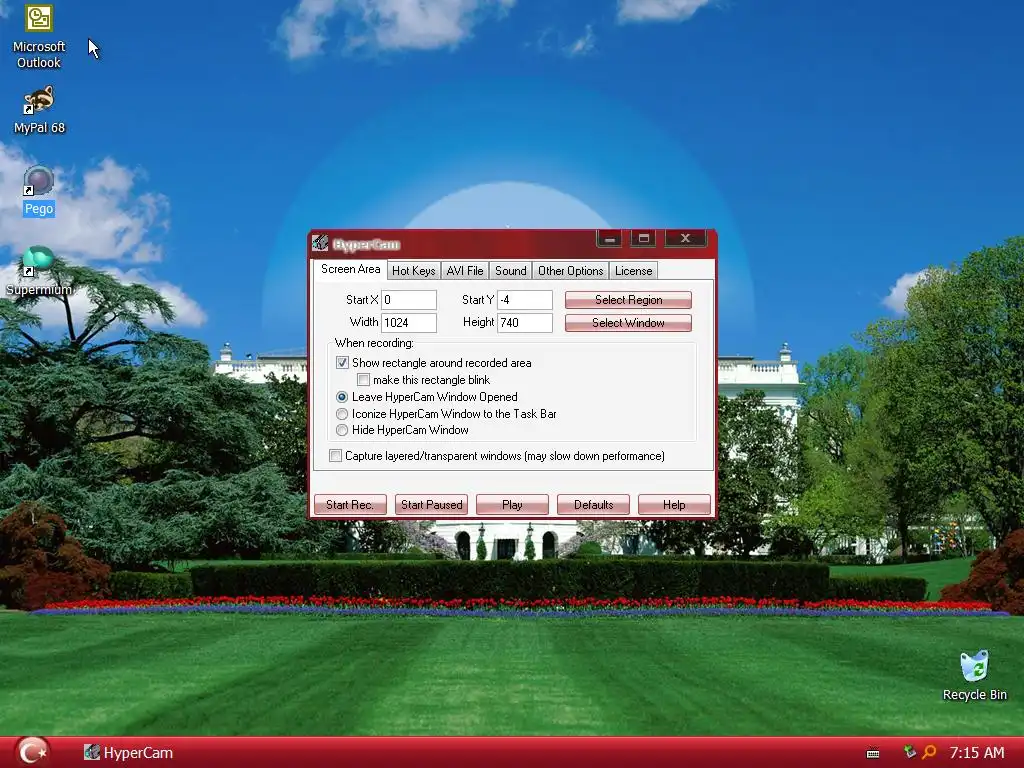Select Hide HyperCam Window option
The width and height of the screenshot is (1024, 768).
click(342, 430)
